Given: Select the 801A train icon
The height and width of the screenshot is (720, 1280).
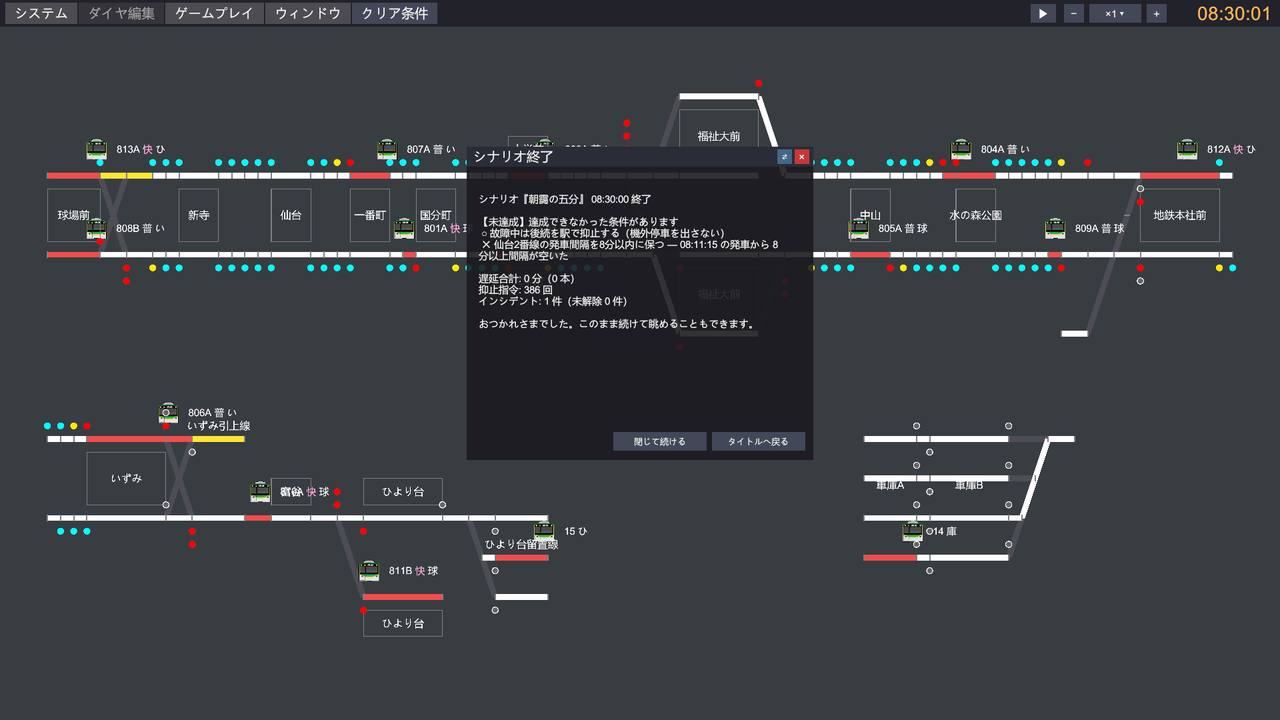Looking at the screenshot, I should [404, 229].
